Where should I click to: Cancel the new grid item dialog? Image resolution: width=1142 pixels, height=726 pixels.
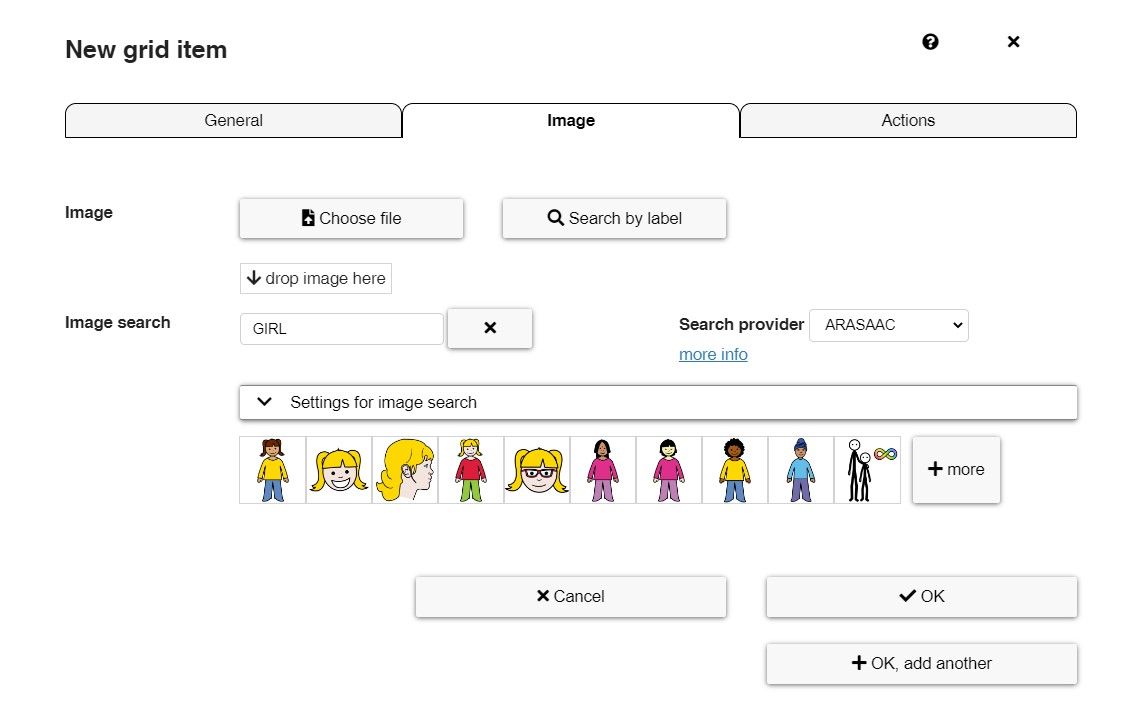pyautogui.click(x=571, y=596)
